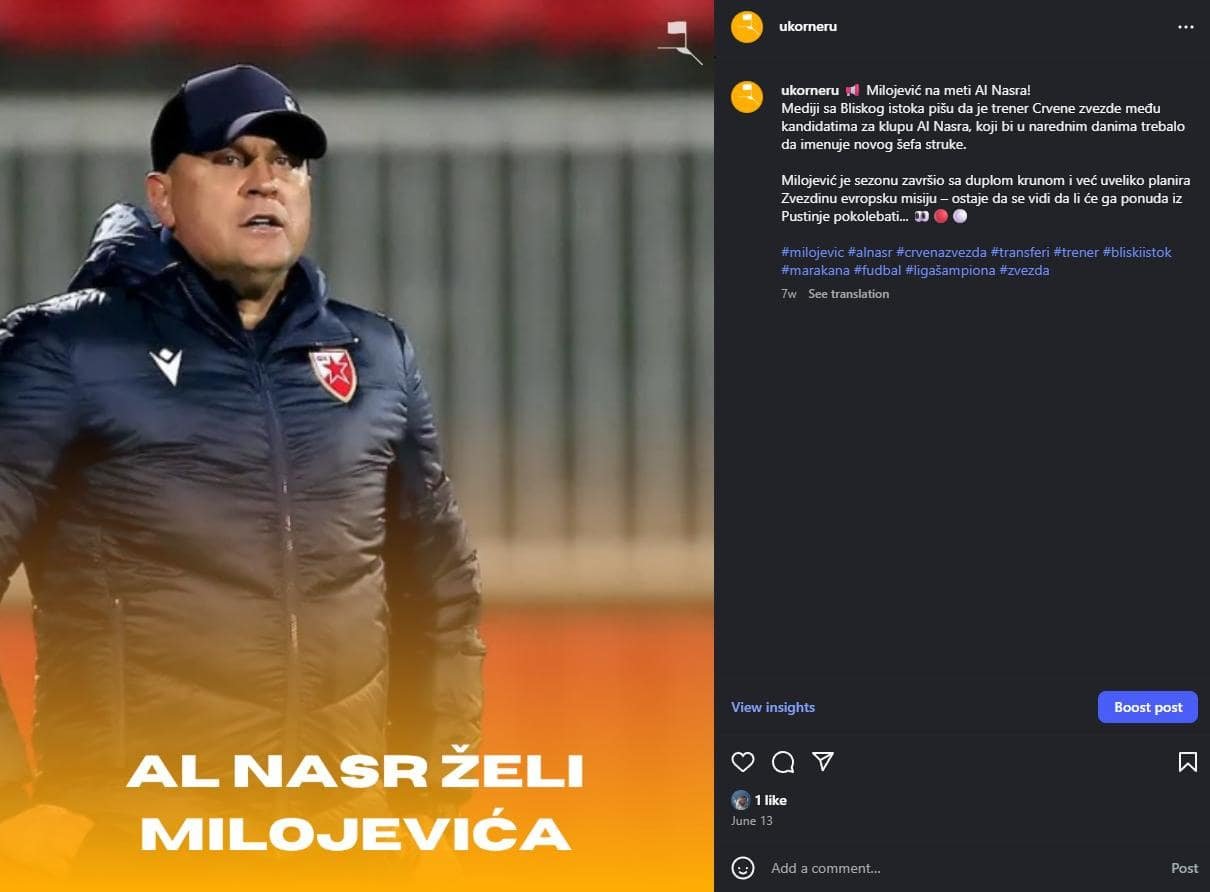Click the Boost post button

click(1148, 707)
